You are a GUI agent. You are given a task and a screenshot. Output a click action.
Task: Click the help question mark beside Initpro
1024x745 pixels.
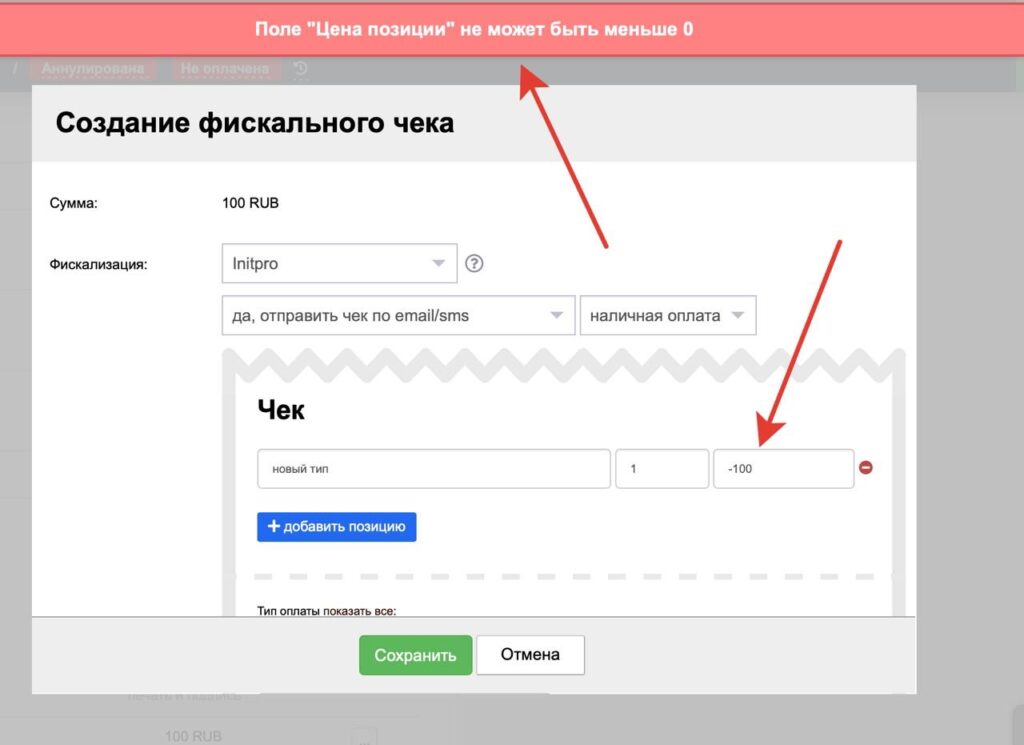475,264
